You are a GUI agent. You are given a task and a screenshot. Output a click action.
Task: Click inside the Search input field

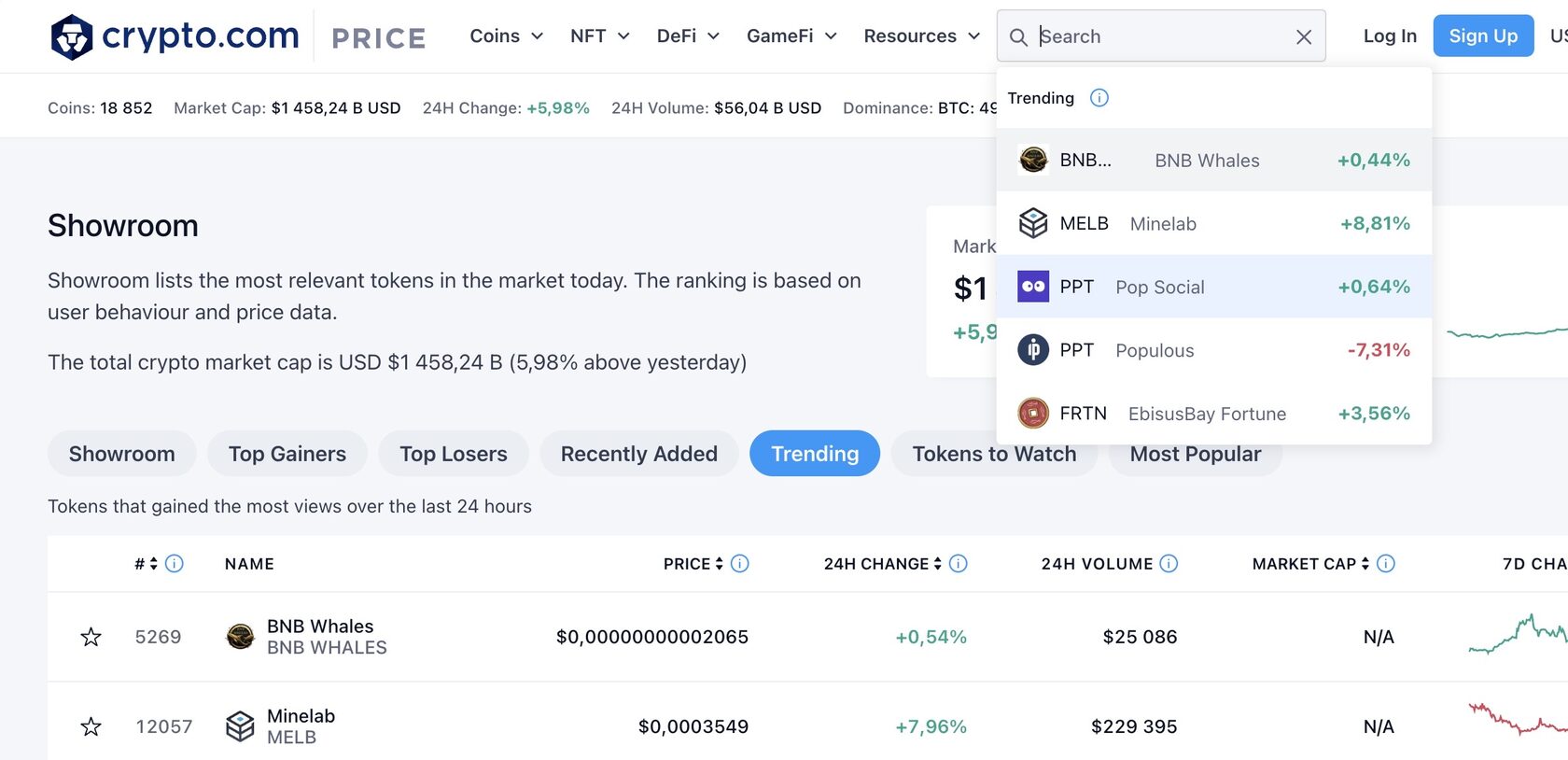[1162, 36]
